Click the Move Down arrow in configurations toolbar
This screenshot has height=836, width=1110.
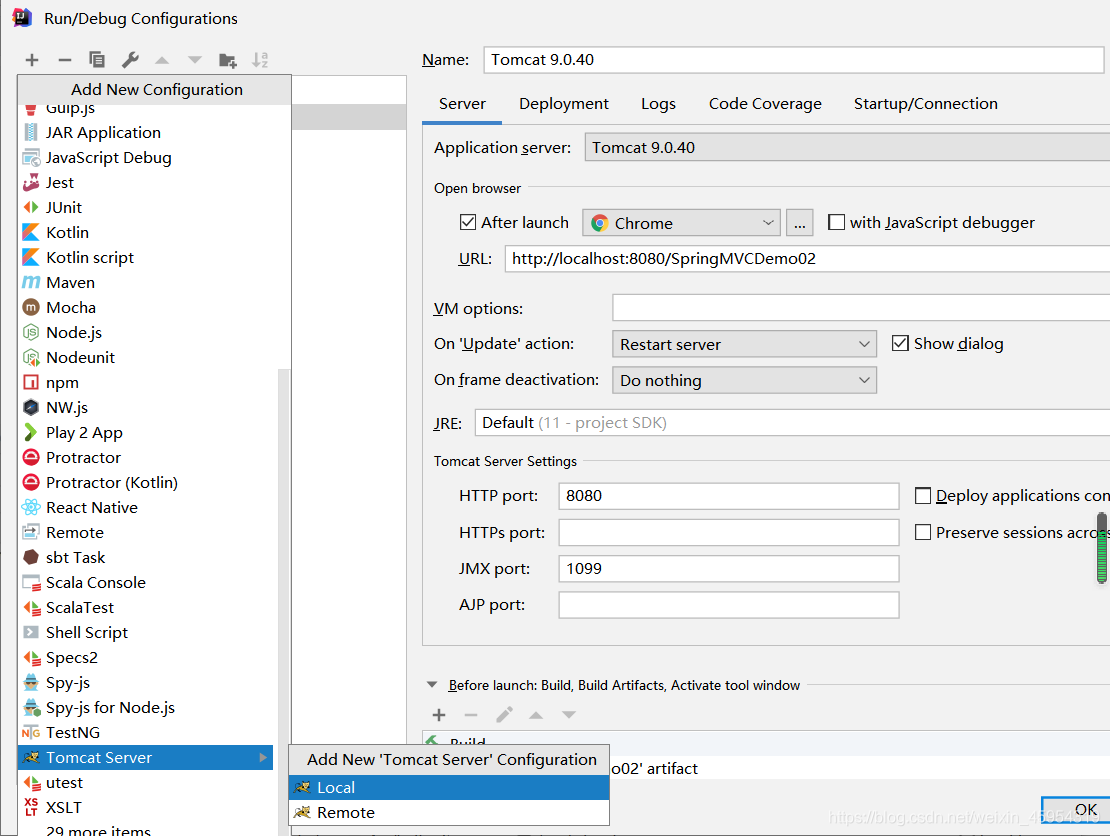click(x=195, y=60)
